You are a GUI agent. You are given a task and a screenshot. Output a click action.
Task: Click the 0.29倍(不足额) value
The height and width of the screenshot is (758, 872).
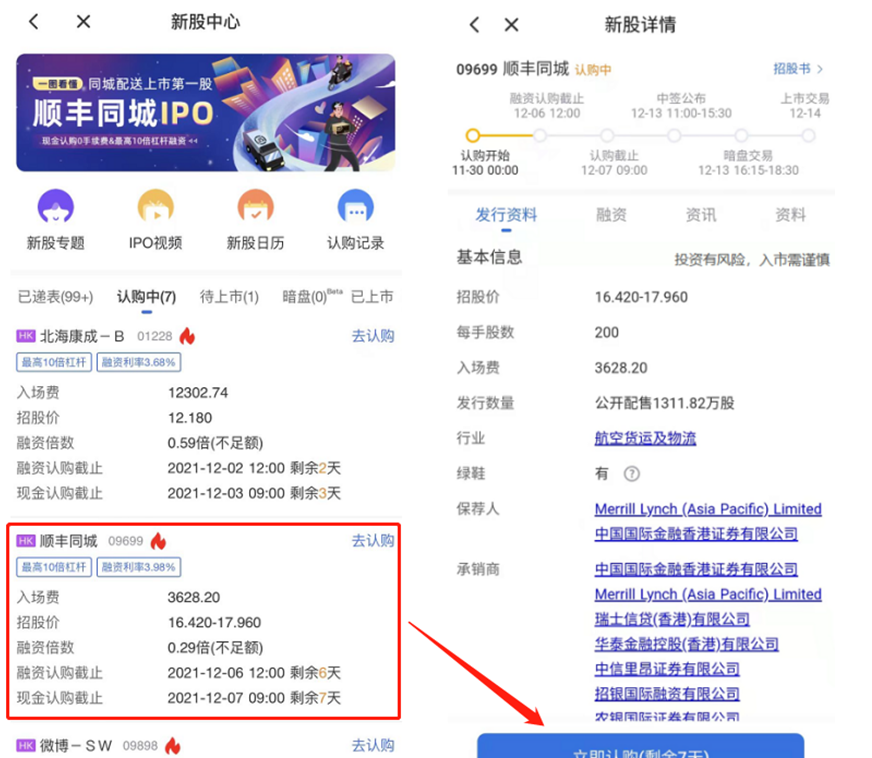tap(215, 648)
